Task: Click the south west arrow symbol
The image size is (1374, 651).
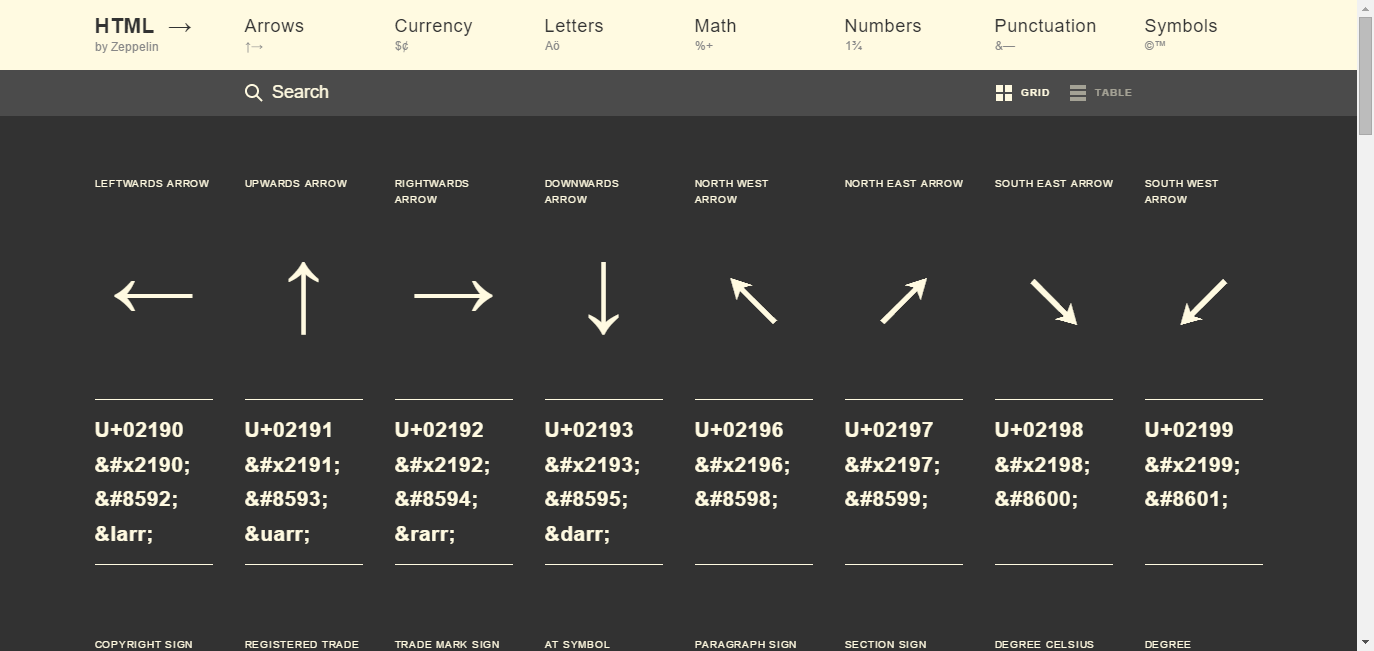Action: pos(1203,300)
